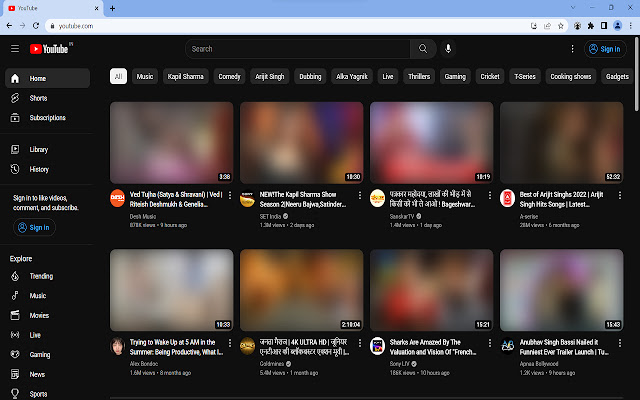Open Trying to Wake Up at 5 AM thumbnail

click(171, 290)
